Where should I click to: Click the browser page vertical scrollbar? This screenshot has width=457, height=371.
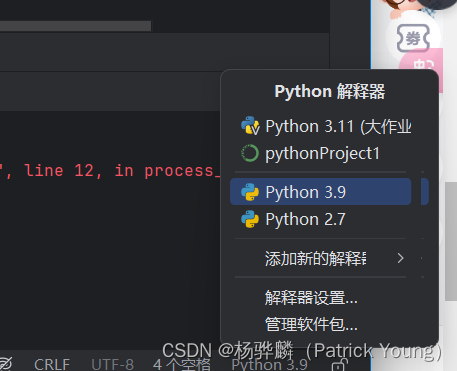[x=451, y=241]
